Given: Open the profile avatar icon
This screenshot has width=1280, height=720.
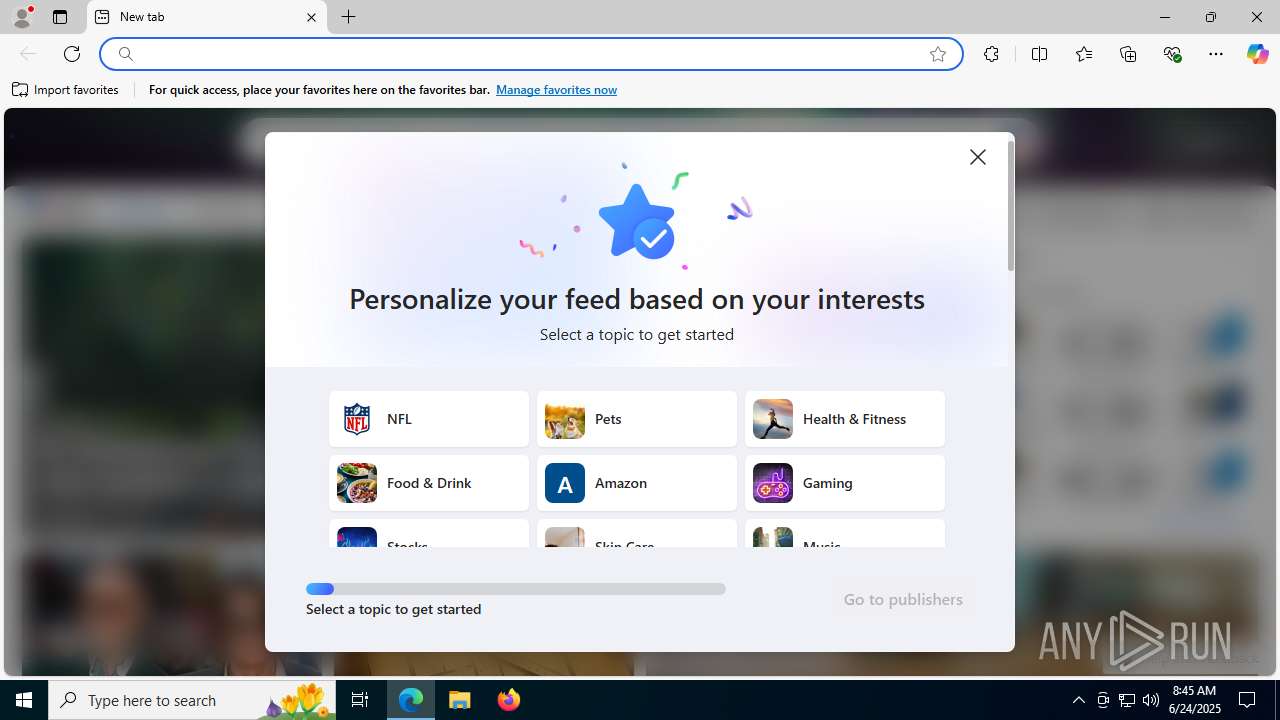Looking at the screenshot, I should click(x=22, y=17).
